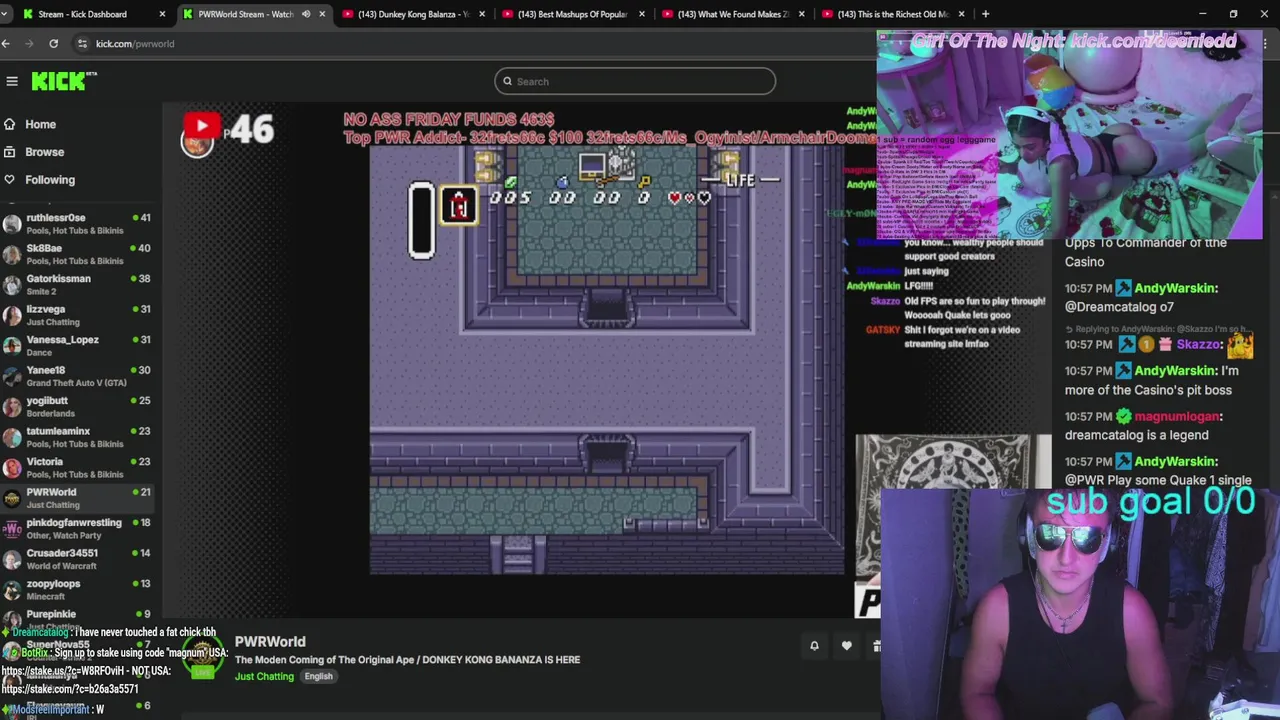
Task: Open pinkdogfanwrestling channel in sidebar
Action: 80,529
